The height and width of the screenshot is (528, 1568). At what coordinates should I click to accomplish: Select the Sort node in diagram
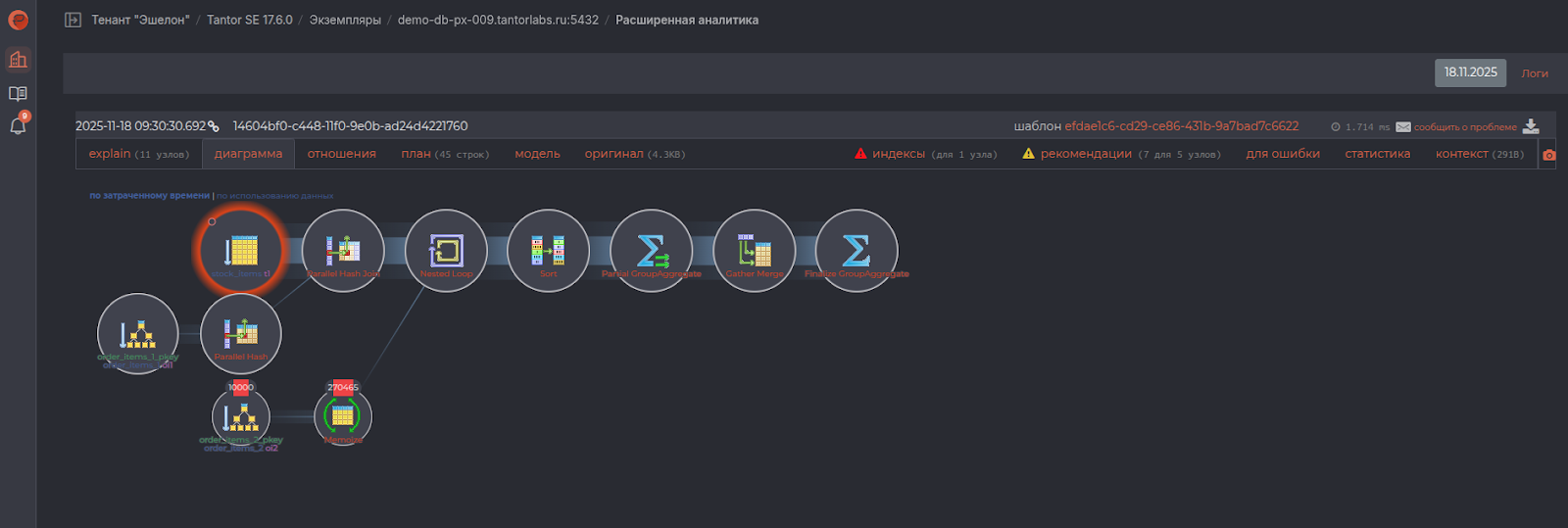(x=548, y=251)
